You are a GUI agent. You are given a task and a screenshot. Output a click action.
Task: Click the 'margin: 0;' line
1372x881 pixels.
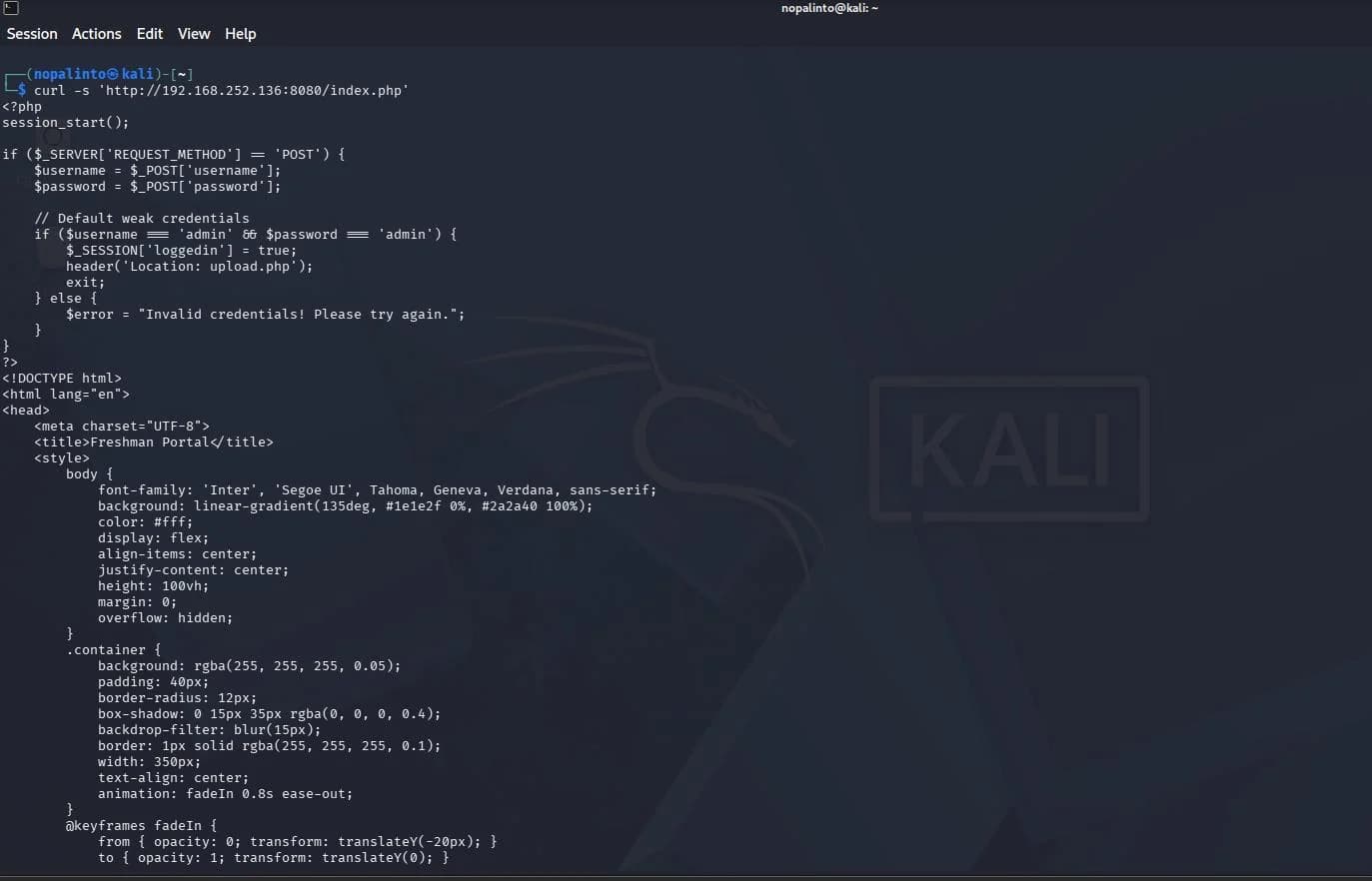[x=138, y=601]
